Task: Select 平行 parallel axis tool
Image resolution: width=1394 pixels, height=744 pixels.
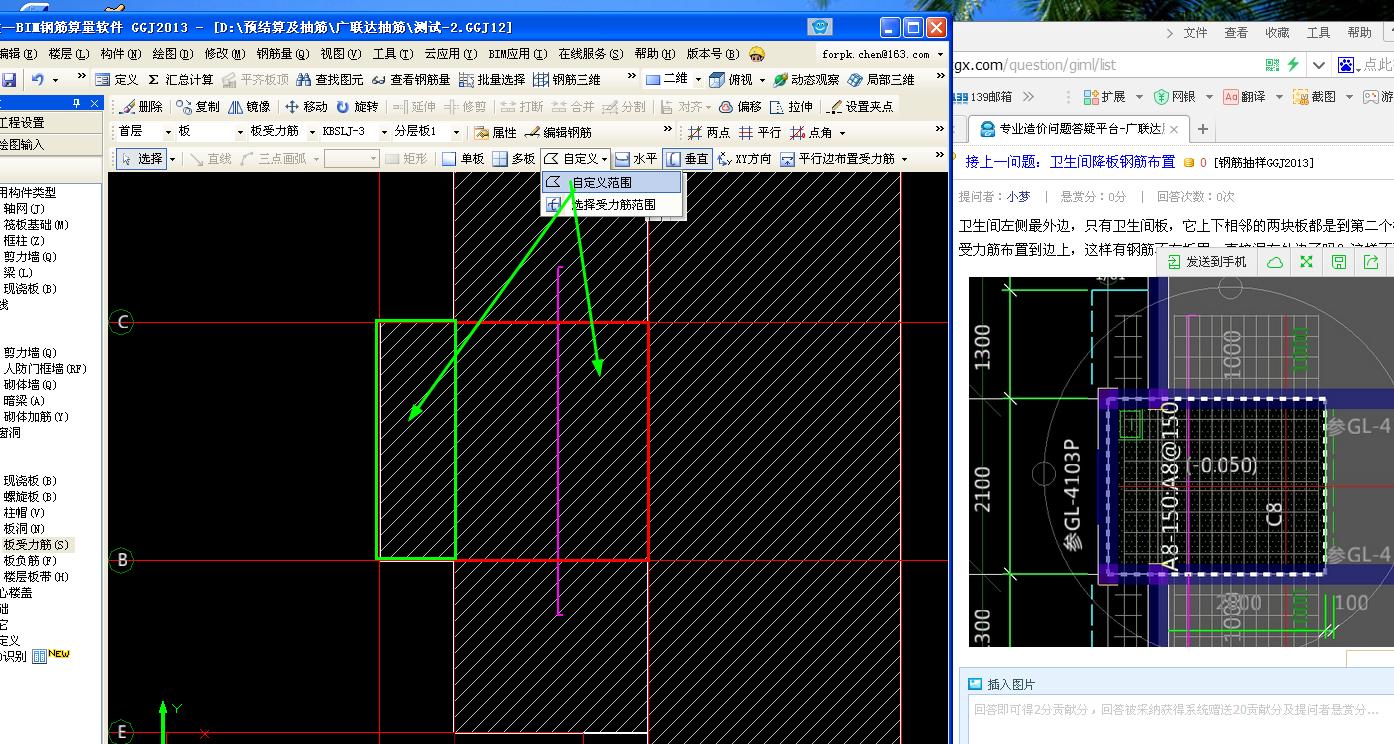Action: (x=760, y=132)
